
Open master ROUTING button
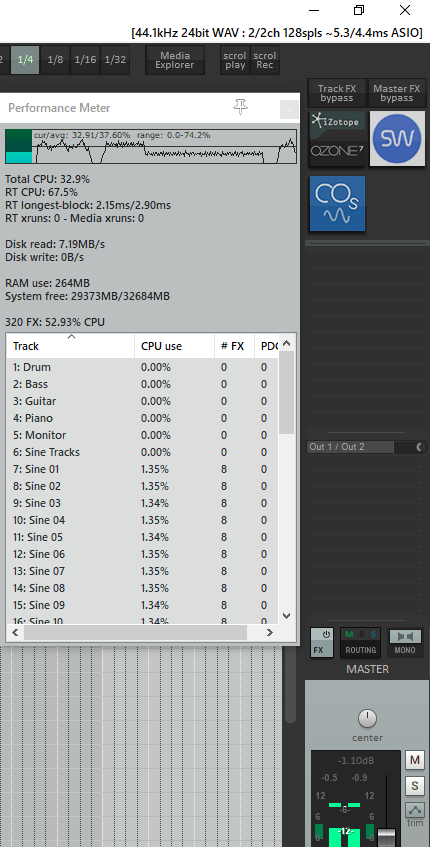(361, 642)
